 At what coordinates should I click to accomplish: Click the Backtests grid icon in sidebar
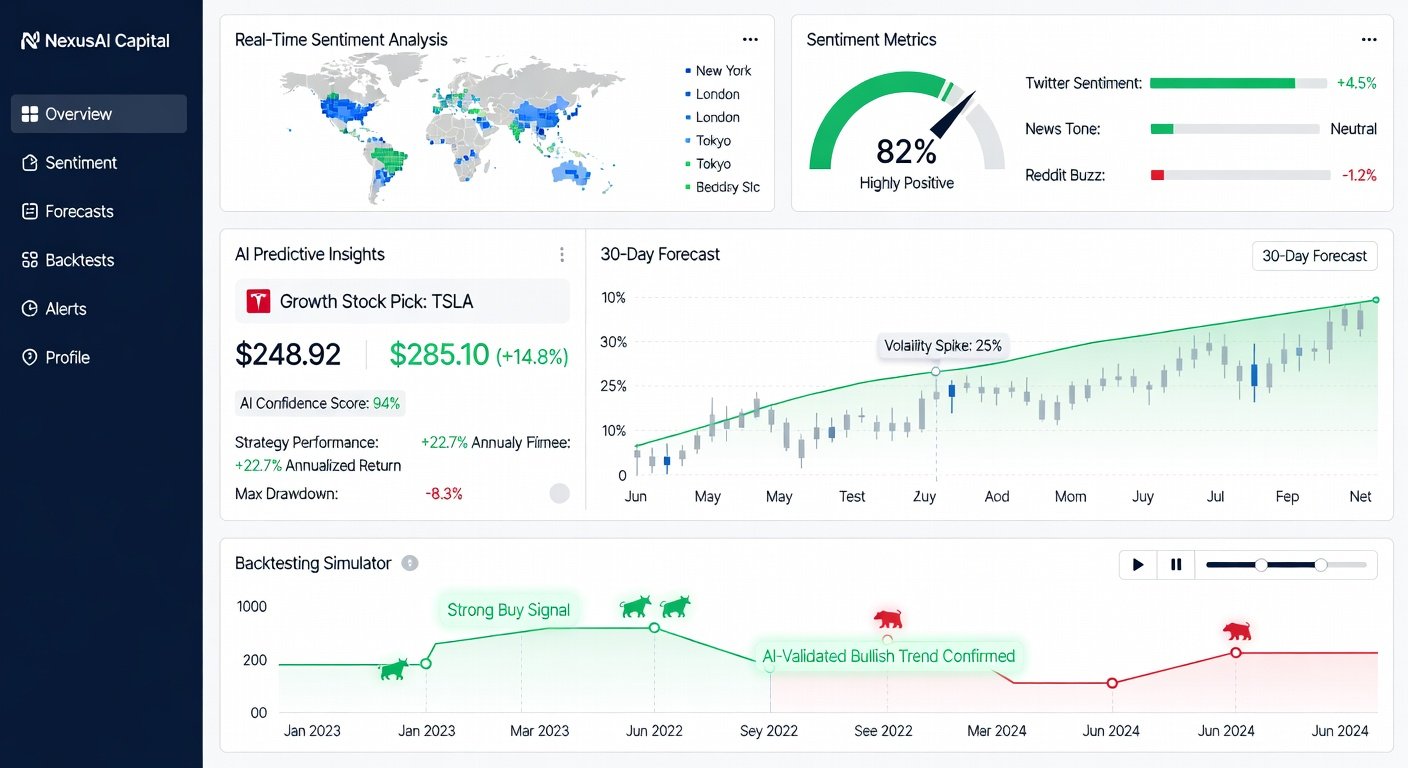coord(29,260)
